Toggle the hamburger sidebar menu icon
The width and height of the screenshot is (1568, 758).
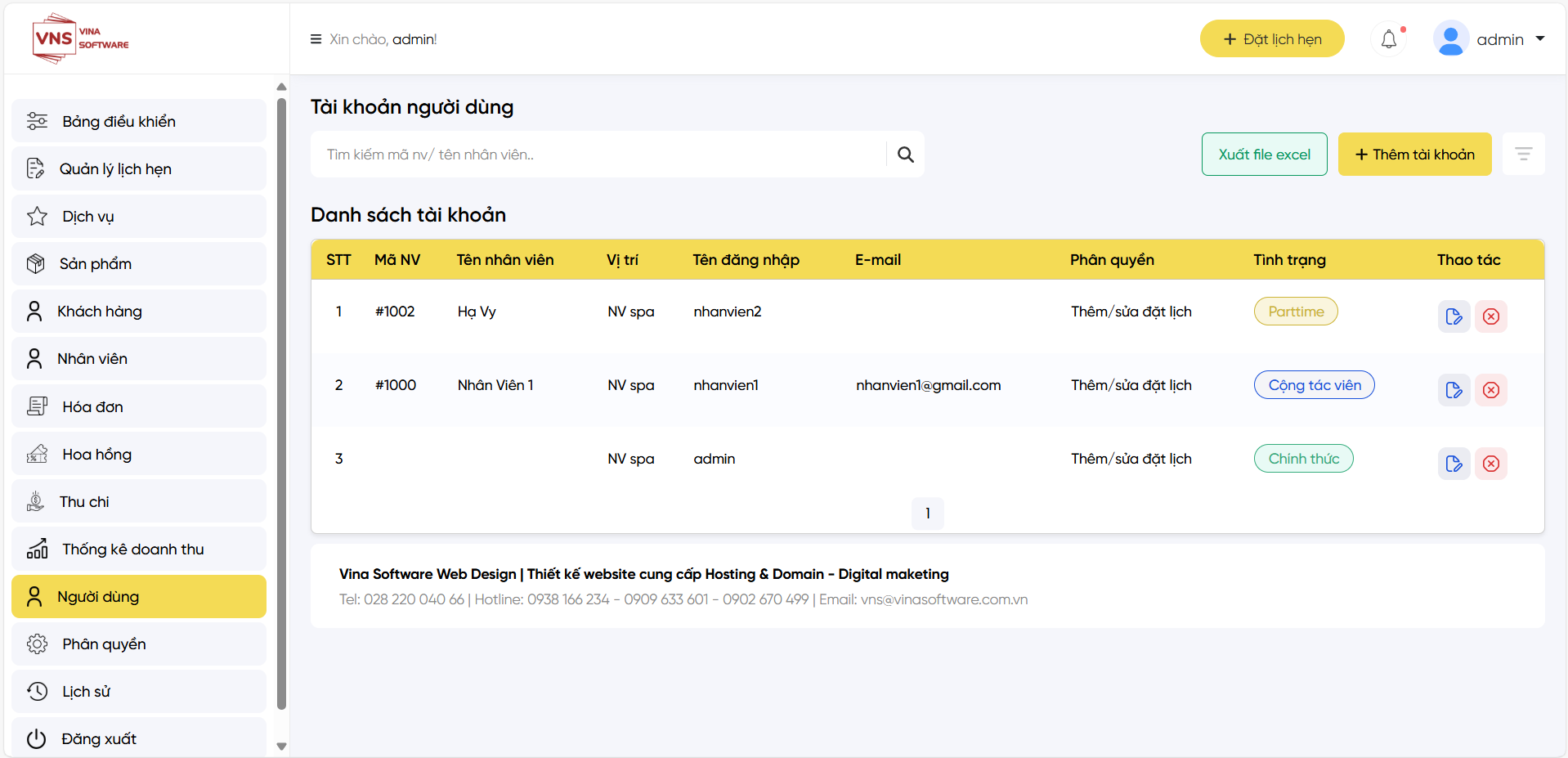click(x=316, y=39)
